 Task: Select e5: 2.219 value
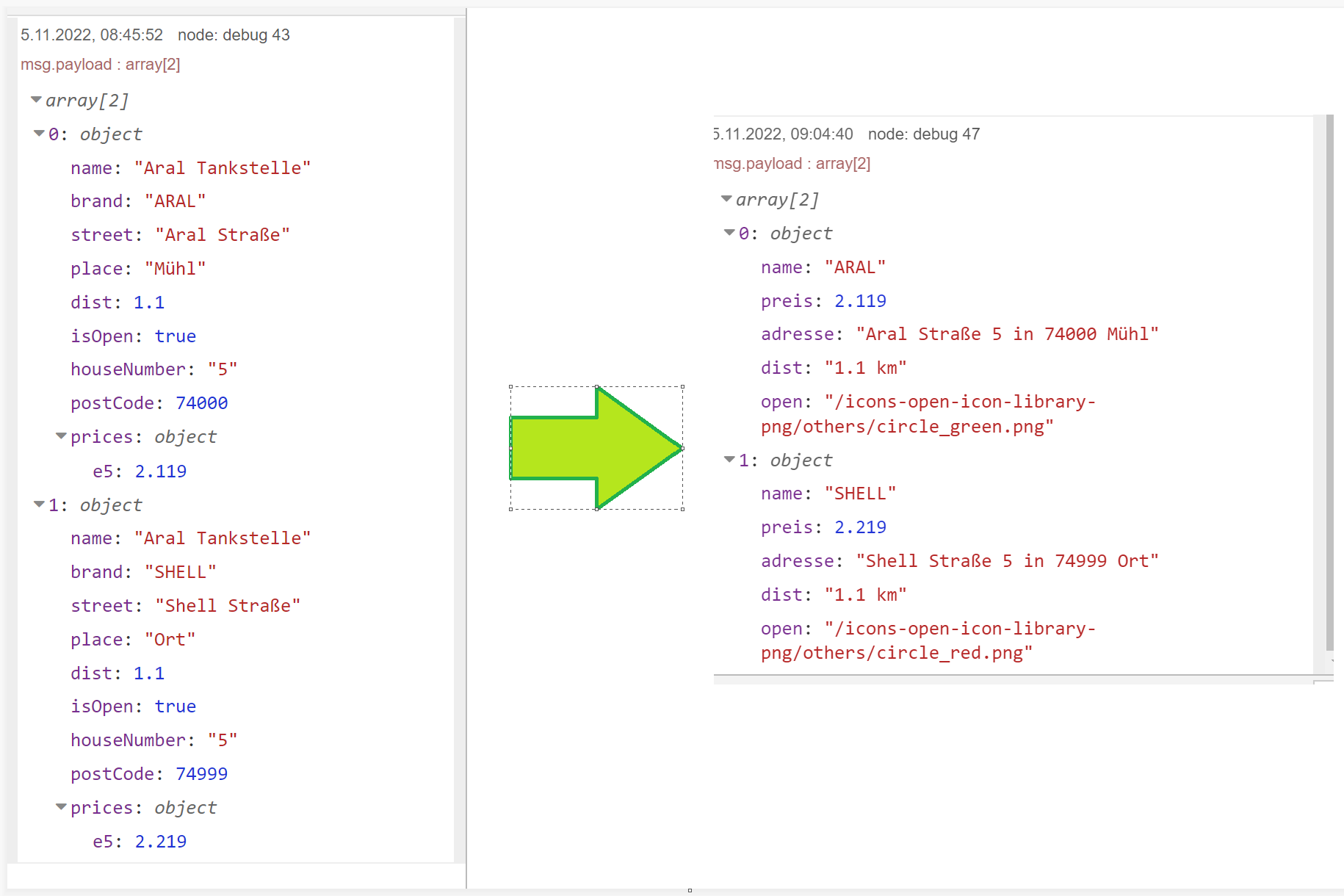(161, 842)
